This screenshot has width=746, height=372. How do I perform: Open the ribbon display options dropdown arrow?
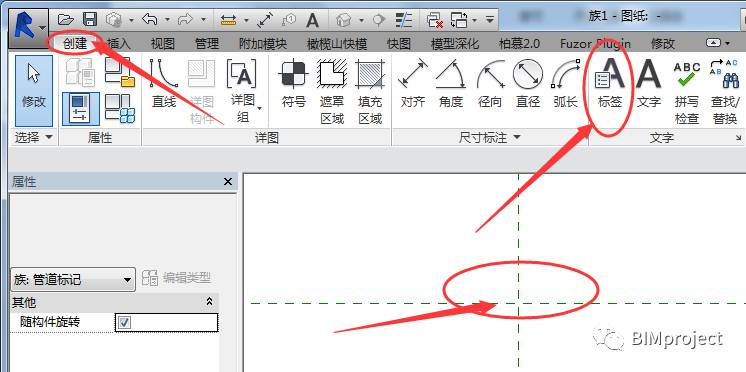(728, 43)
